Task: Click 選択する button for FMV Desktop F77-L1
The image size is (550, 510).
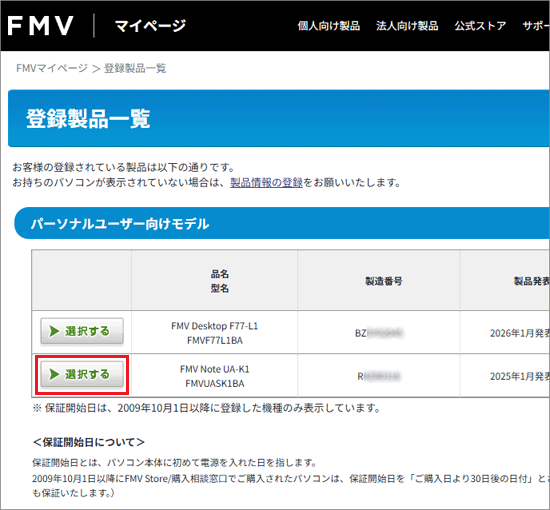Action: pyautogui.click(x=82, y=331)
